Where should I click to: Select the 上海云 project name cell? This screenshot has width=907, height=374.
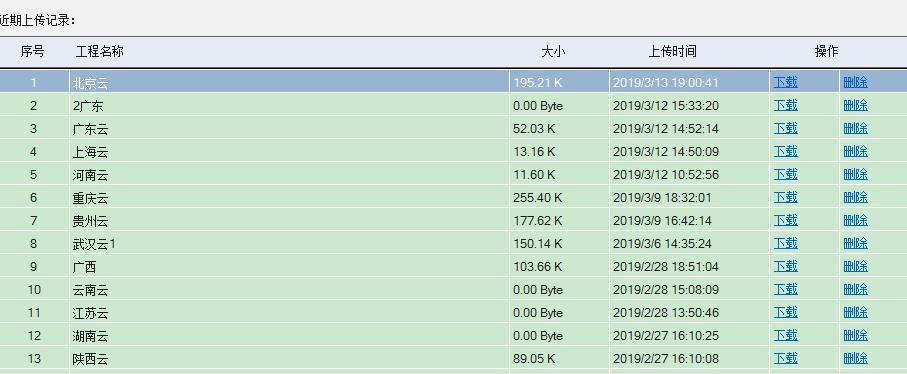click(x=289, y=151)
